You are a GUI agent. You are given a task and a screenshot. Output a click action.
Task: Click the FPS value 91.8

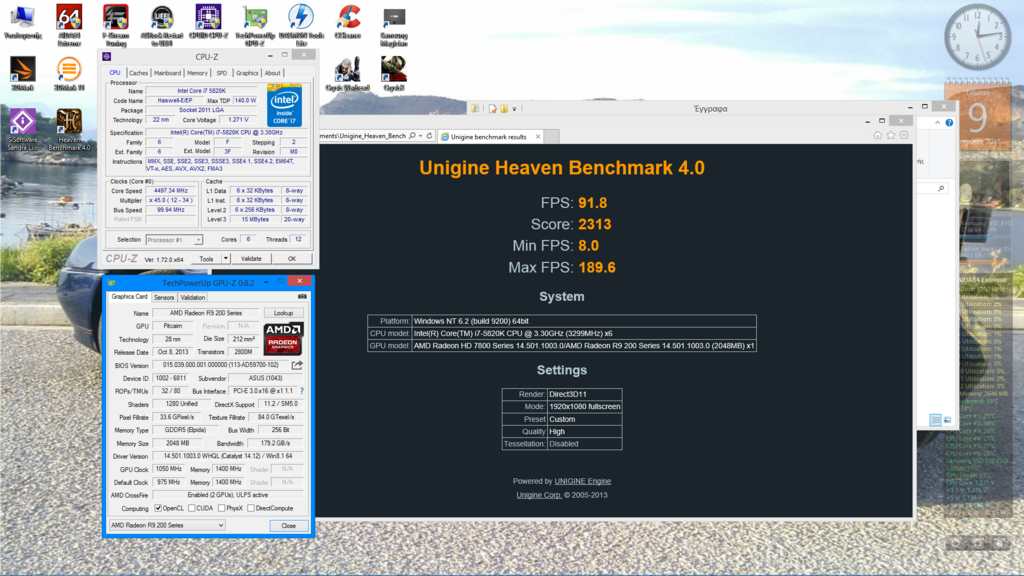pyautogui.click(x=592, y=203)
